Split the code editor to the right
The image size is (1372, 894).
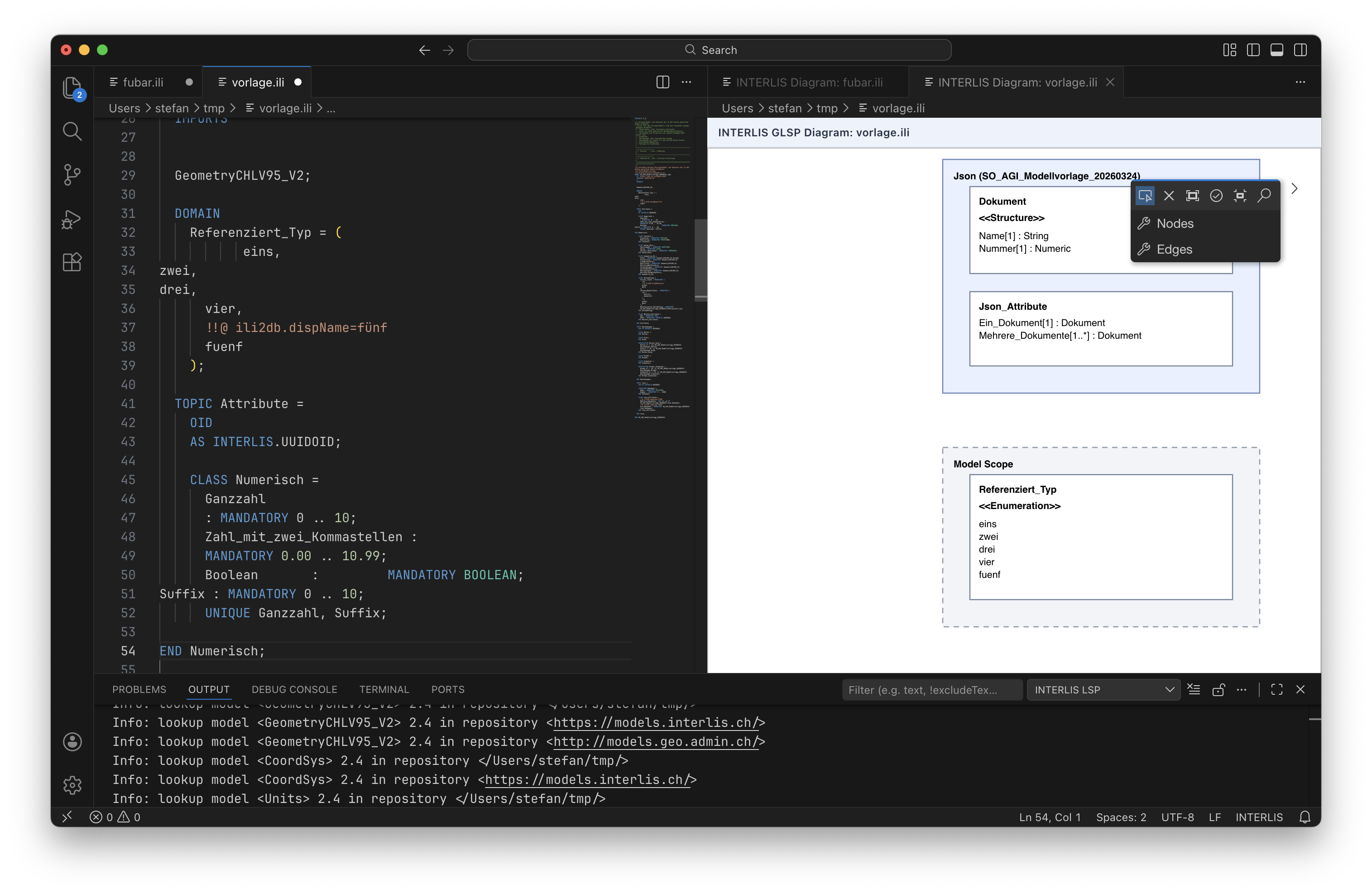662,82
